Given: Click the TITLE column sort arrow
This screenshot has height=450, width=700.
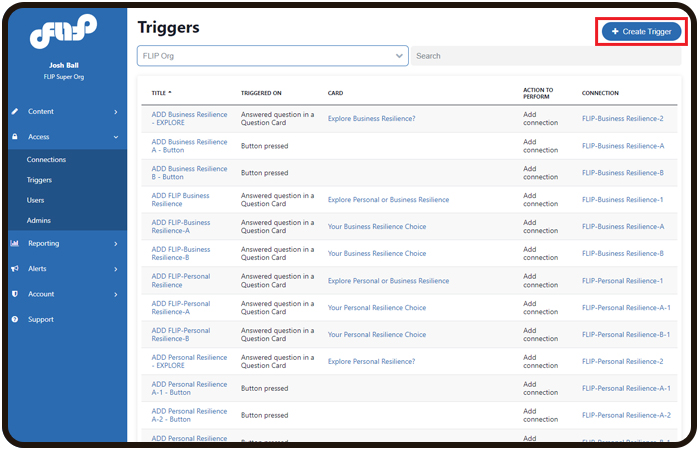Looking at the screenshot, I should 170,92.
